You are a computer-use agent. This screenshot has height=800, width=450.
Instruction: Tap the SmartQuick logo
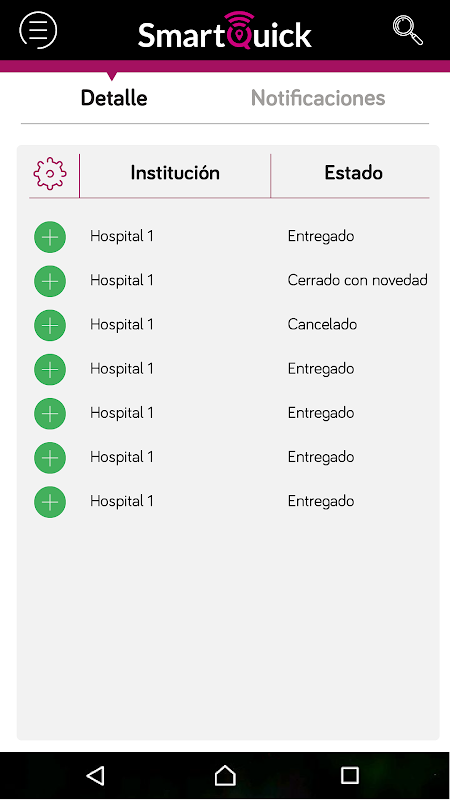[224, 31]
